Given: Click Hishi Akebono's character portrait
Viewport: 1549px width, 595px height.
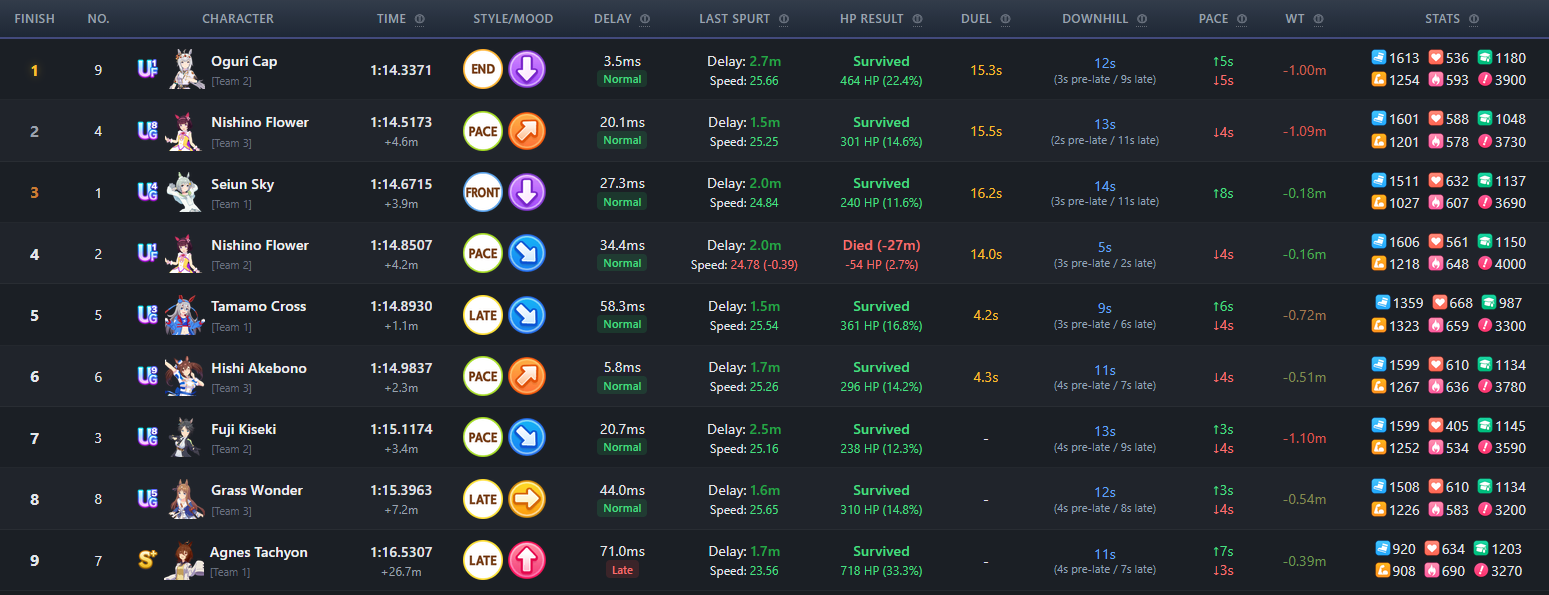Looking at the screenshot, I should pyautogui.click(x=186, y=376).
